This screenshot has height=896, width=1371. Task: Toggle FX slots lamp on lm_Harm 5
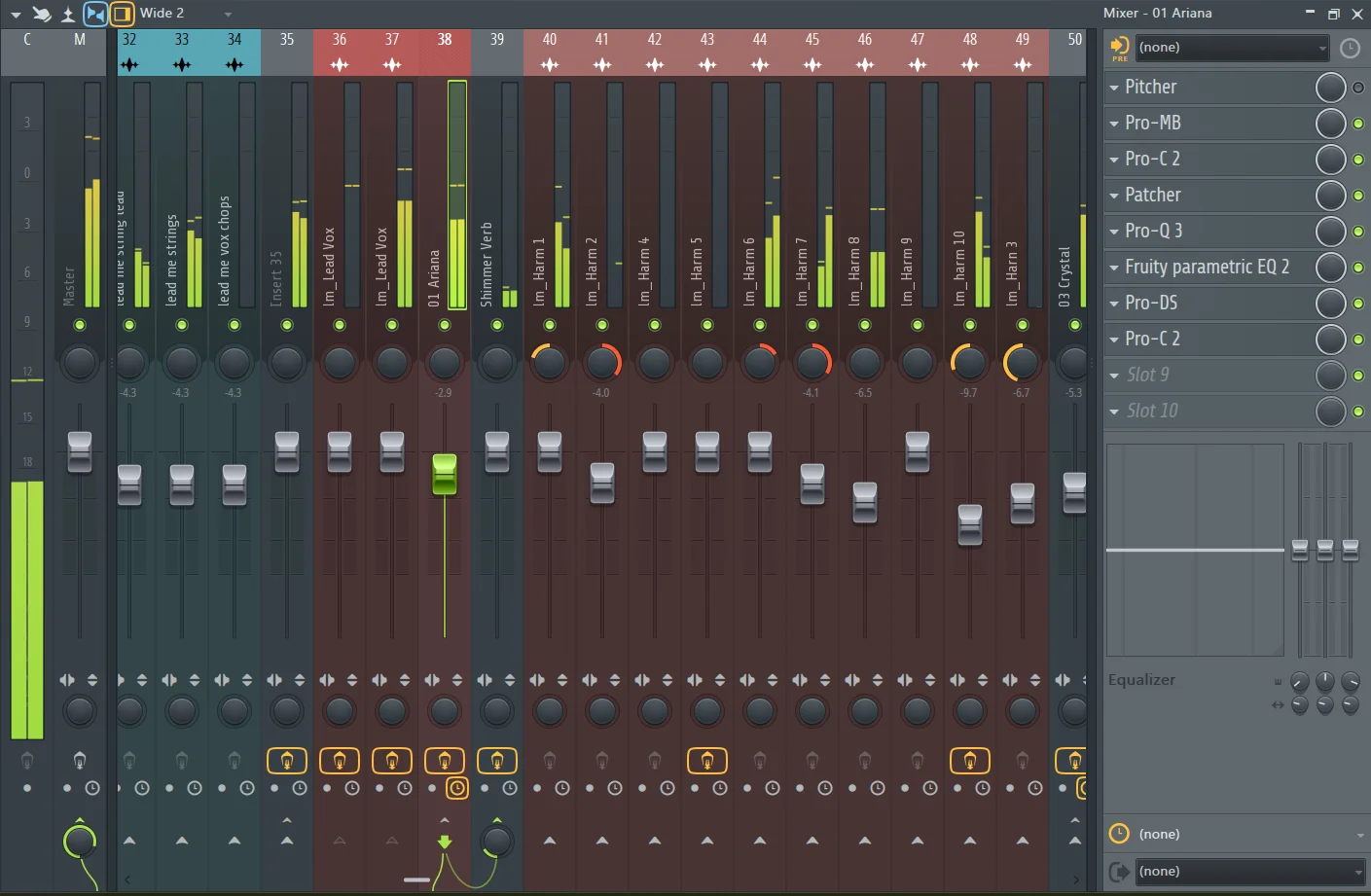707,760
